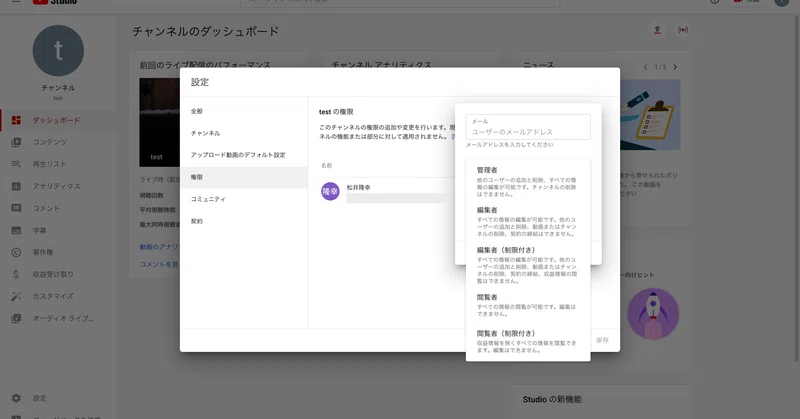This screenshot has height=419, width=800.
Task: Click the channel avatar with letter t
Action: click(x=58, y=51)
